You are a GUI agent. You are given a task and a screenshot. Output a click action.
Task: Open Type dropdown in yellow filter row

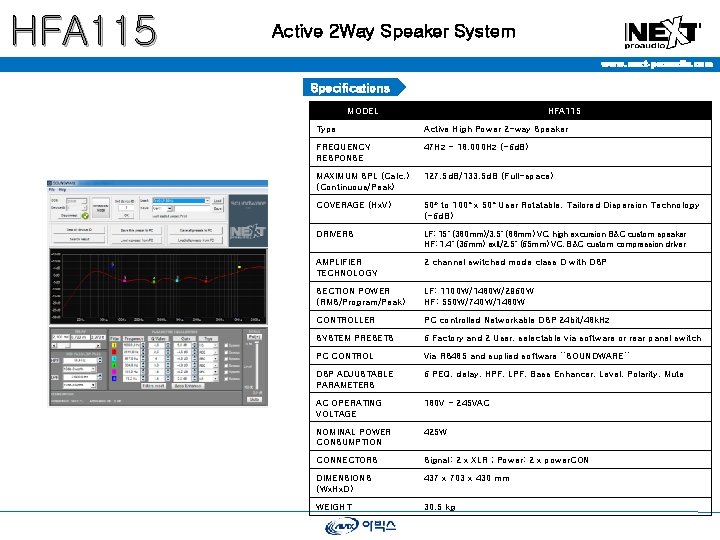pos(208,345)
